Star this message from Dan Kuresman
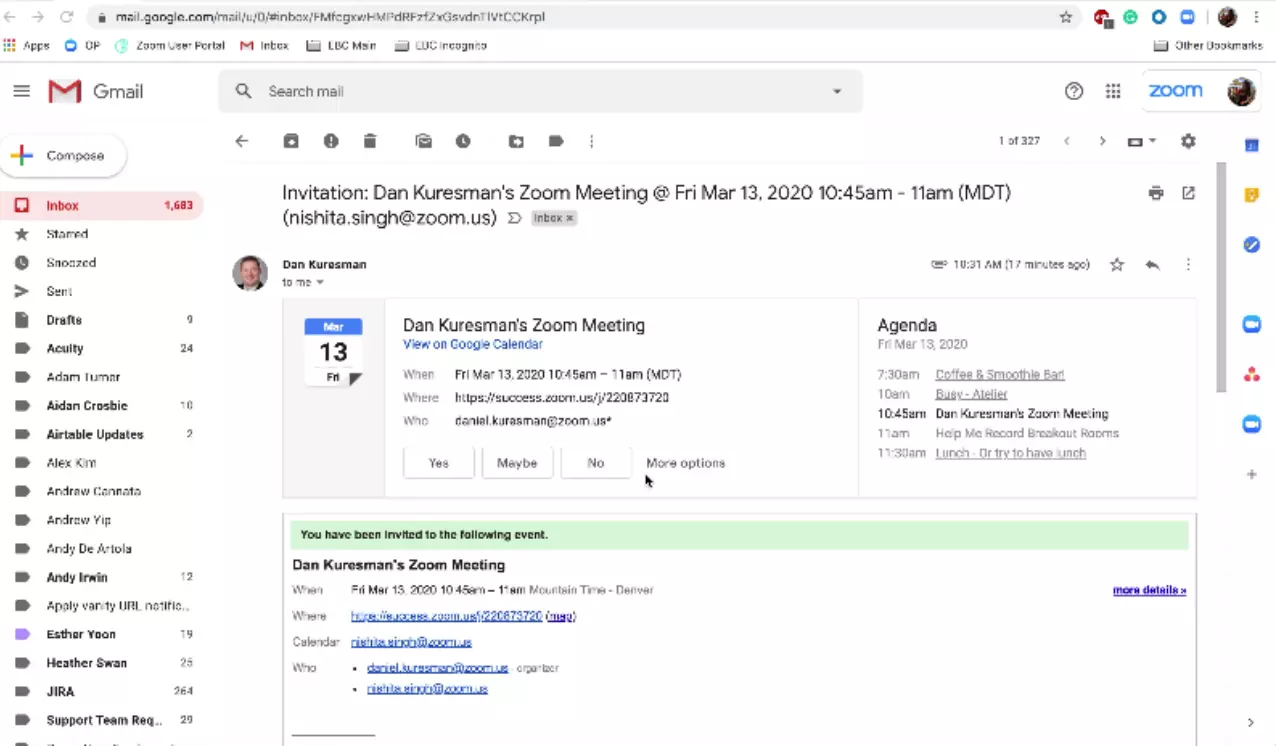 (1117, 265)
